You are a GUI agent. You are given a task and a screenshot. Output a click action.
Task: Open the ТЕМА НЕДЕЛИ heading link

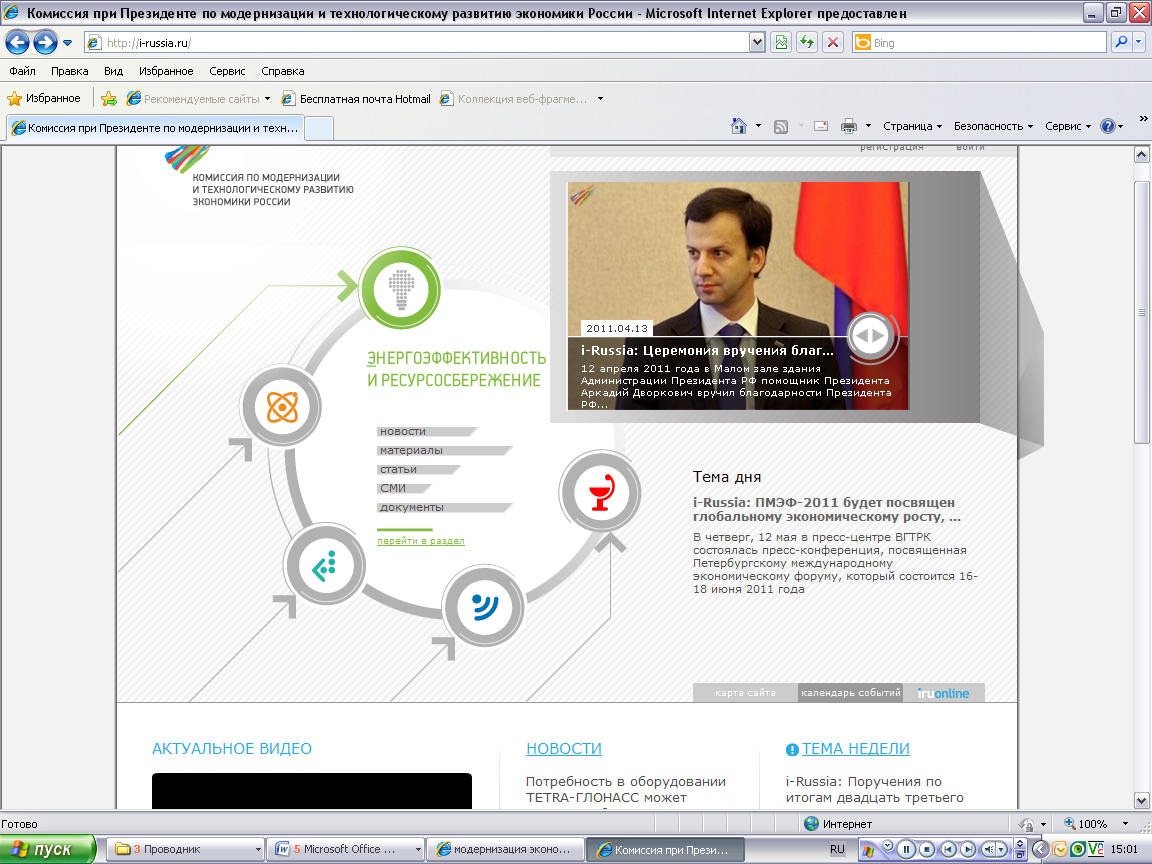855,749
